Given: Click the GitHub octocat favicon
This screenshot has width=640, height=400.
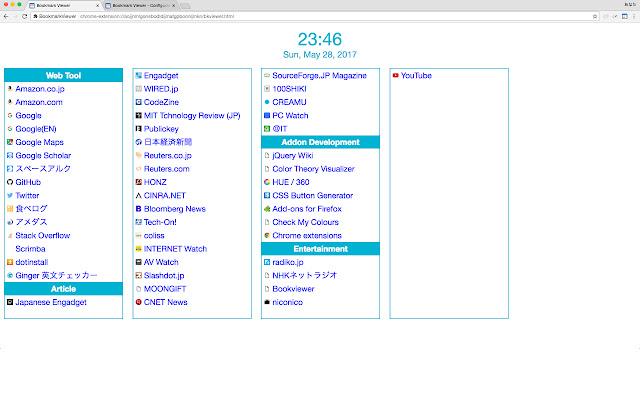Looking at the screenshot, I should click(10, 182).
